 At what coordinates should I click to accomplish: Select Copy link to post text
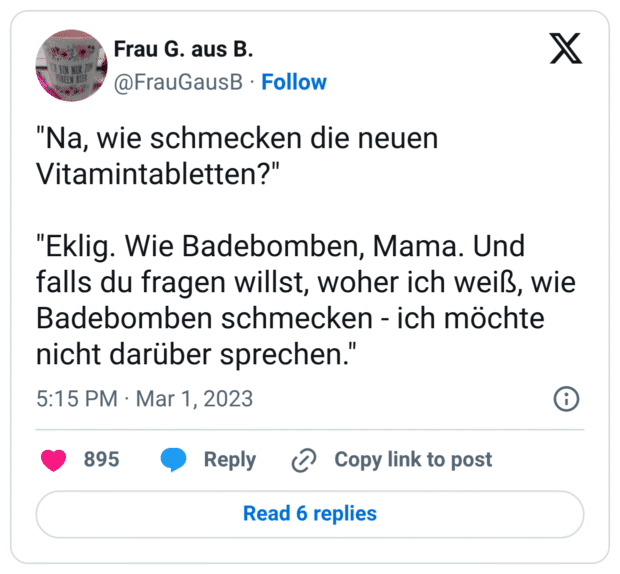point(413,460)
